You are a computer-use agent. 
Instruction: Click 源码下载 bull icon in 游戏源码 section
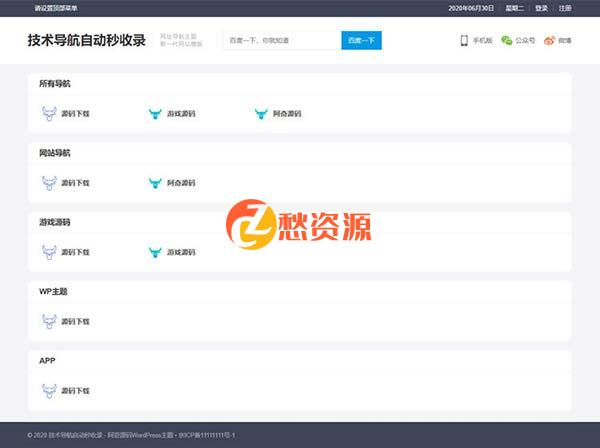pyautogui.click(x=49, y=252)
